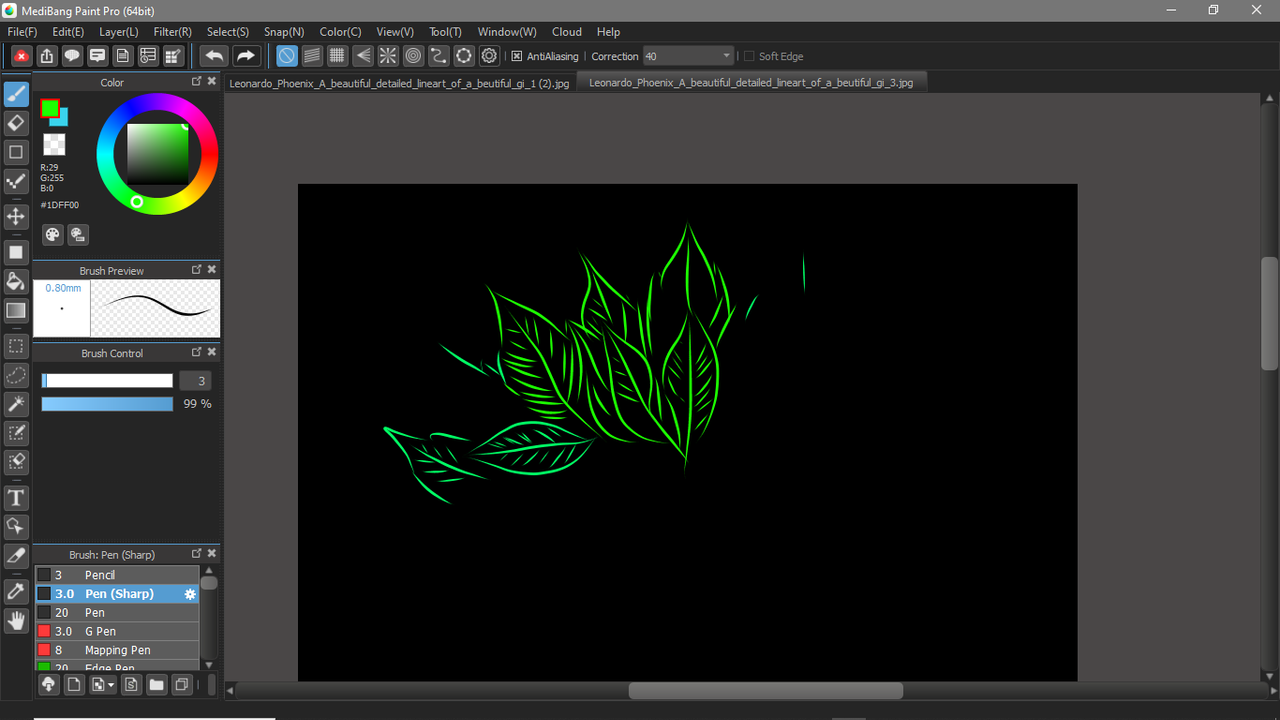Enable concentric circle snap
The width and height of the screenshot is (1280, 720).
click(x=413, y=56)
